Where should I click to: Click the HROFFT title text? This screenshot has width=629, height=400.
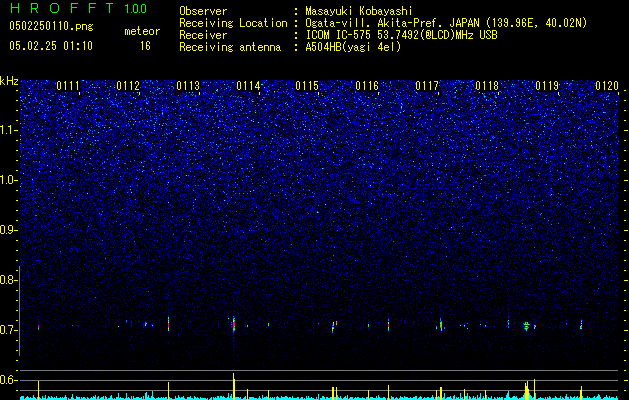pyautogui.click(x=63, y=8)
